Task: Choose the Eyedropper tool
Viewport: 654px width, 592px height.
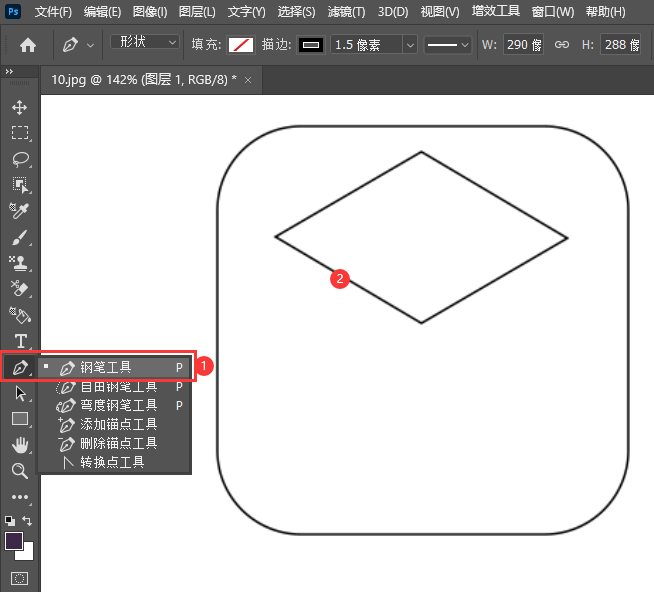Action: pos(19,211)
